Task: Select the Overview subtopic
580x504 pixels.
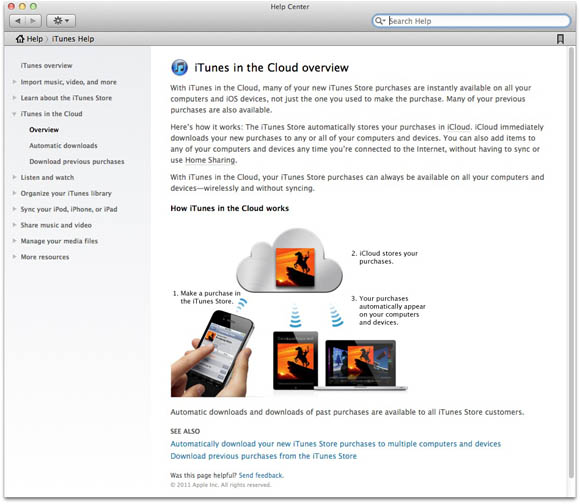Action: click(x=44, y=130)
